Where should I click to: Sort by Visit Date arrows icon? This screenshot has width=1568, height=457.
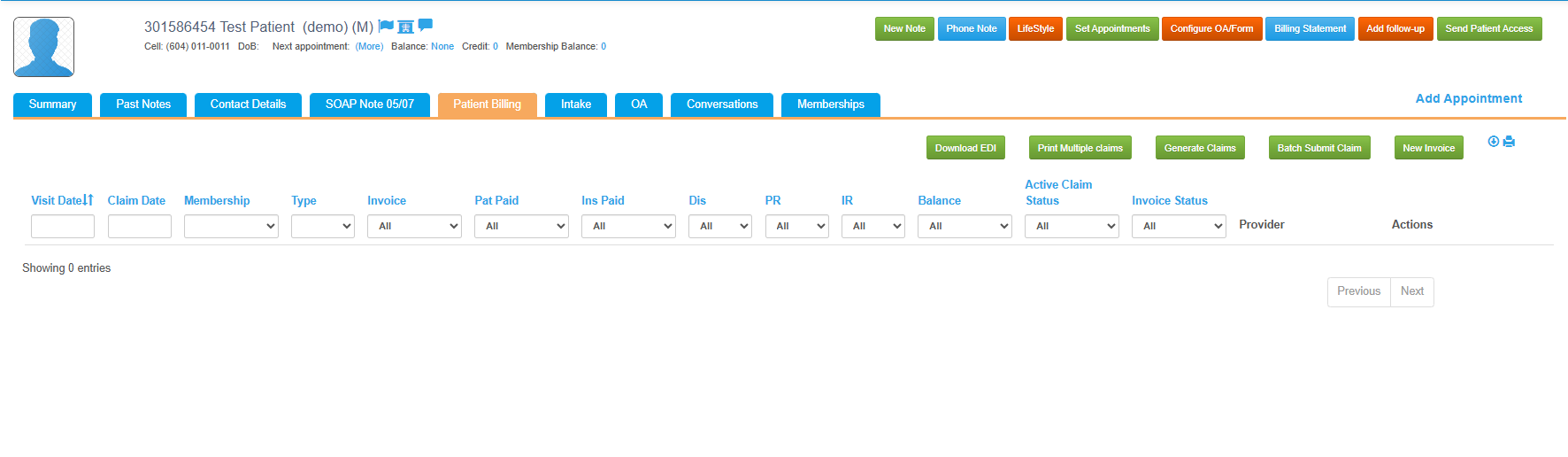[x=88, y=200]
